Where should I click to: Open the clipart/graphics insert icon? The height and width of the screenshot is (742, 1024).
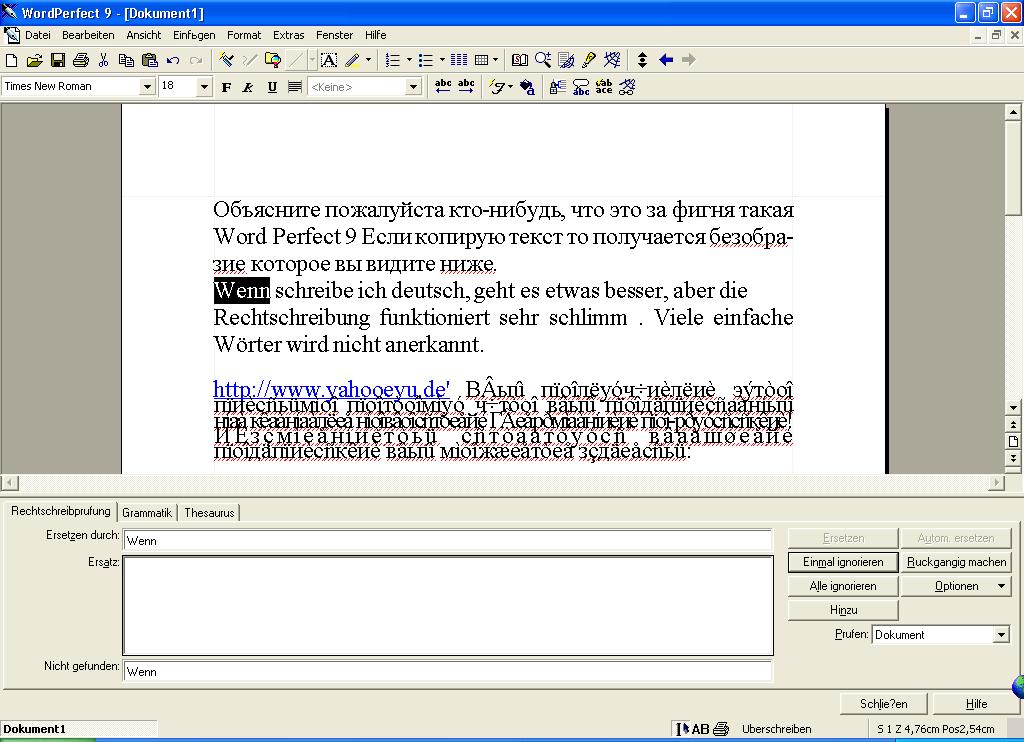272,61
